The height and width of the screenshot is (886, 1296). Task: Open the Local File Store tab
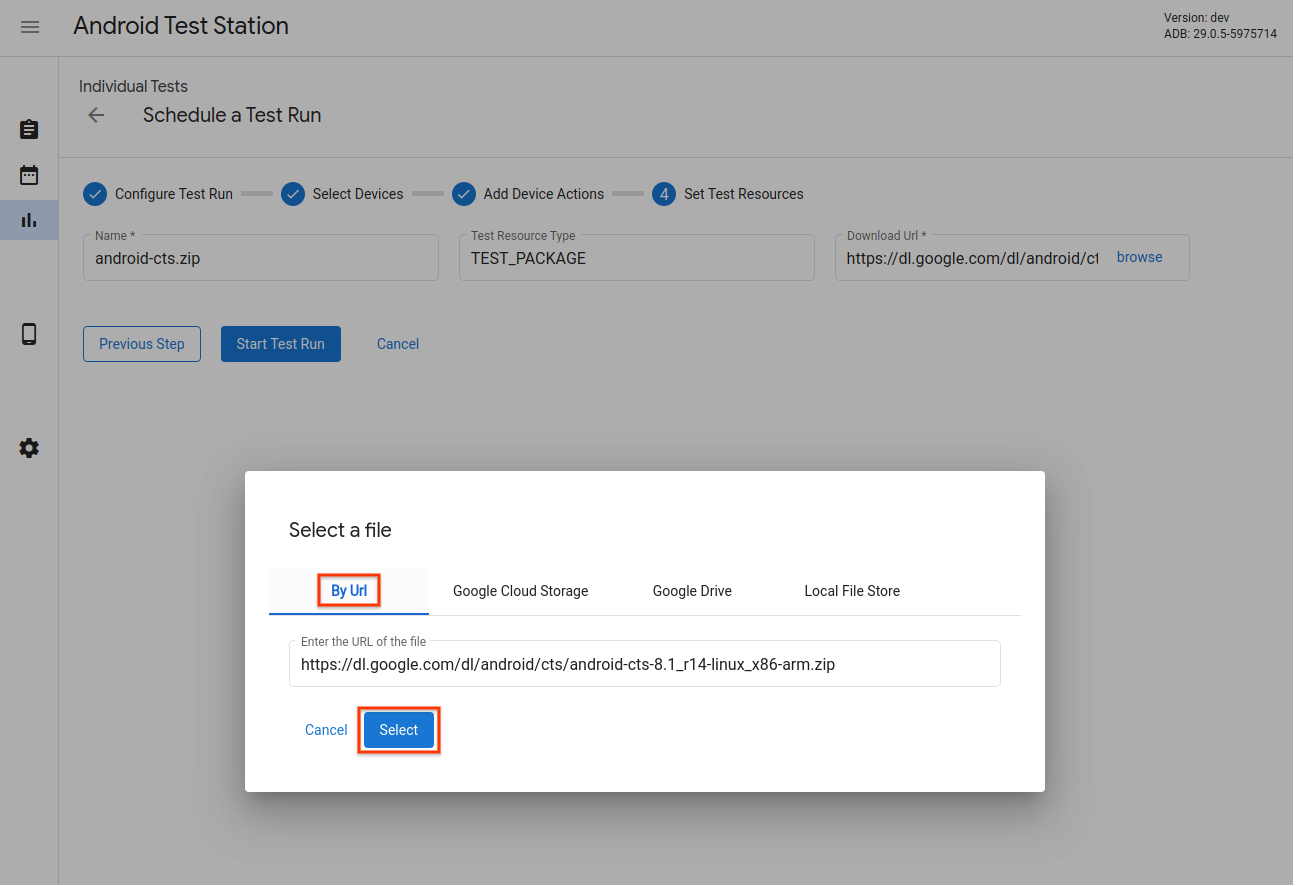[852, 590]
